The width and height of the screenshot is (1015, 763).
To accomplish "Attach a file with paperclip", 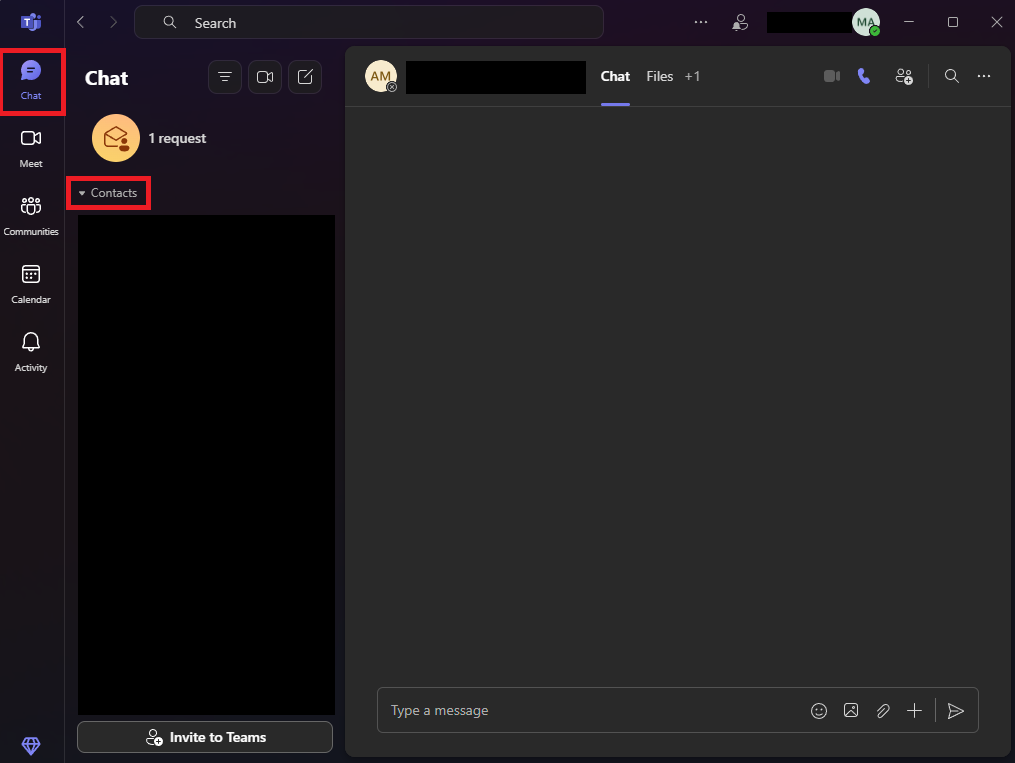I will point(883,711).
